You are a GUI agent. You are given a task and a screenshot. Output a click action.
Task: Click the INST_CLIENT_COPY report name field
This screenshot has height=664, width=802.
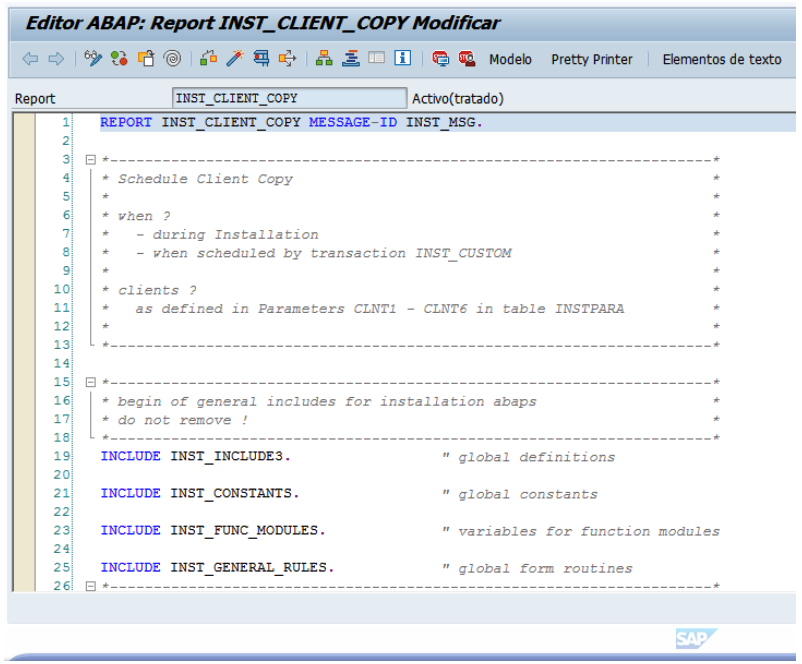coord(289,98)
